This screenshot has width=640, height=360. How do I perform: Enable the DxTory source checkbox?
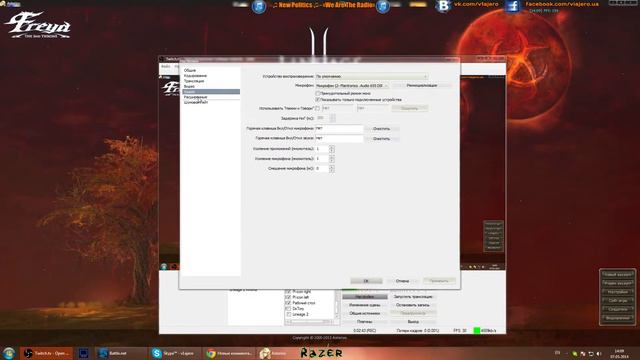pyautogui.click(x=288, y=309)
